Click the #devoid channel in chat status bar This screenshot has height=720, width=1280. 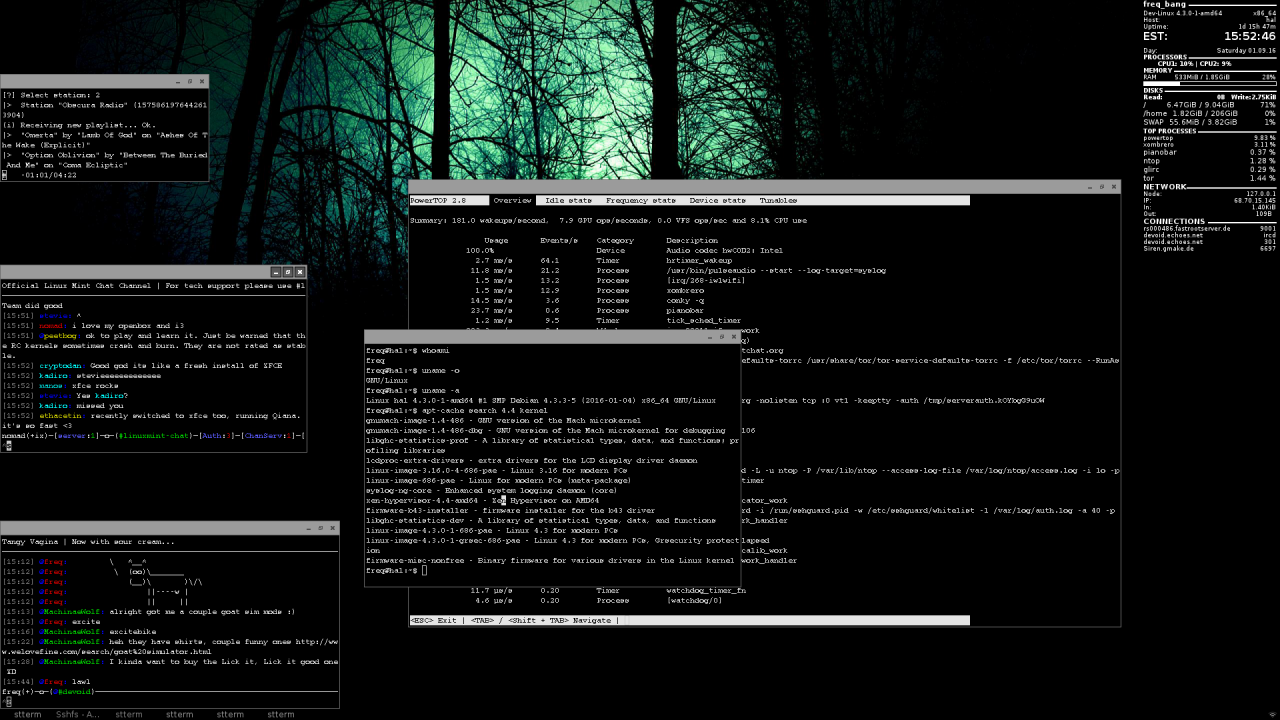coord(77,692)
